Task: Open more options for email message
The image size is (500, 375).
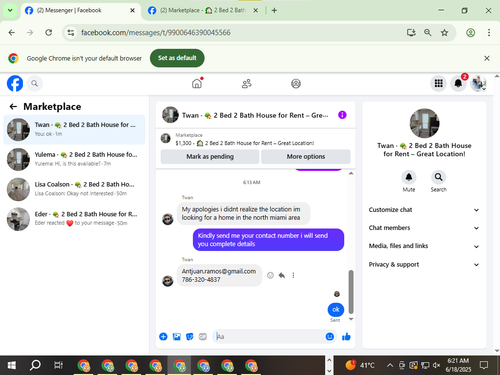Action: 293,275
